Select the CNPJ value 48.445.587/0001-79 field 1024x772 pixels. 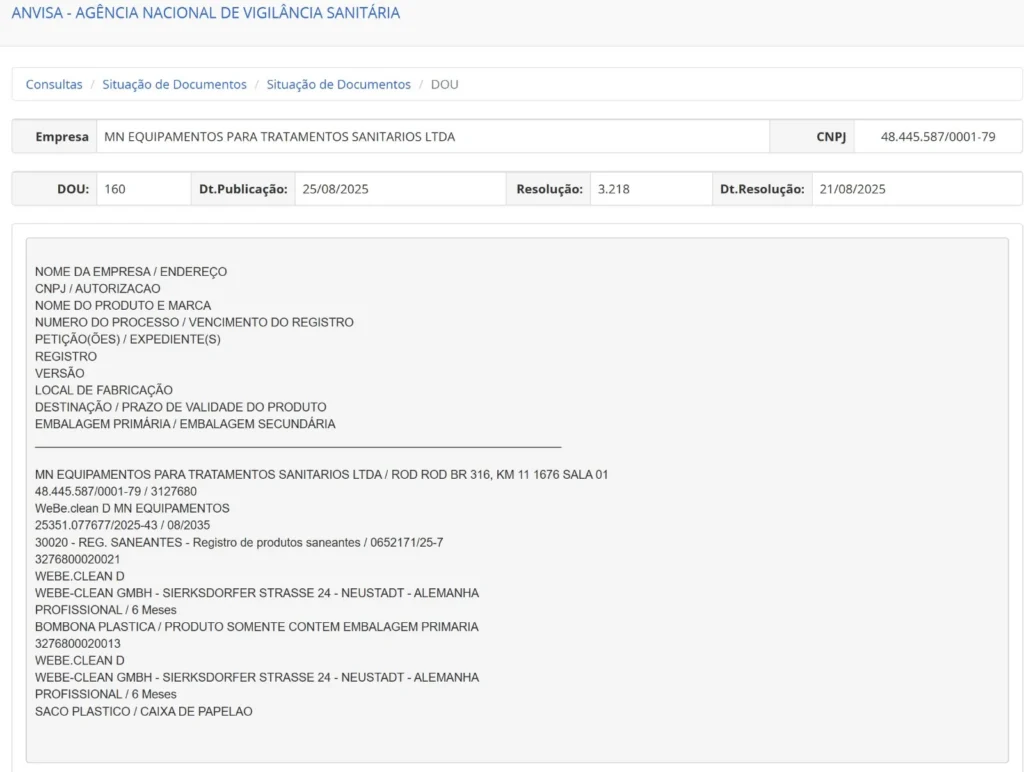coord(937,137)
